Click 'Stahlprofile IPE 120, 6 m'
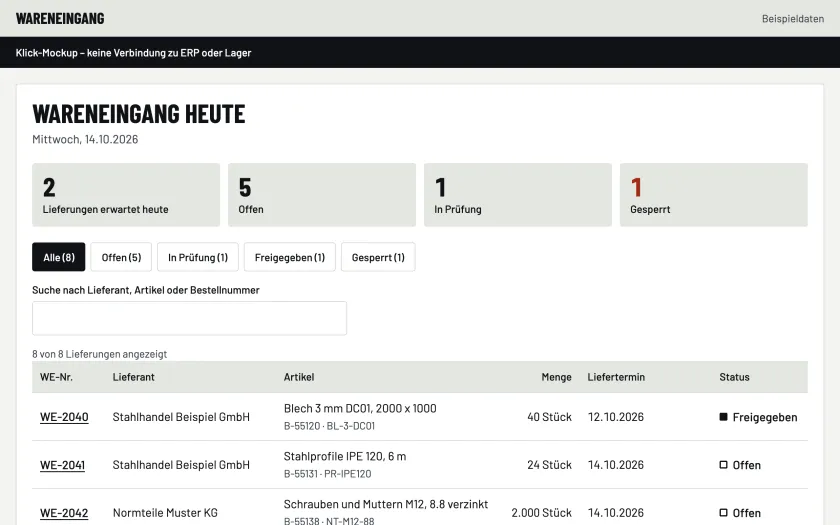840x525 pixels. pyautogui.click(x=345, y=456)
